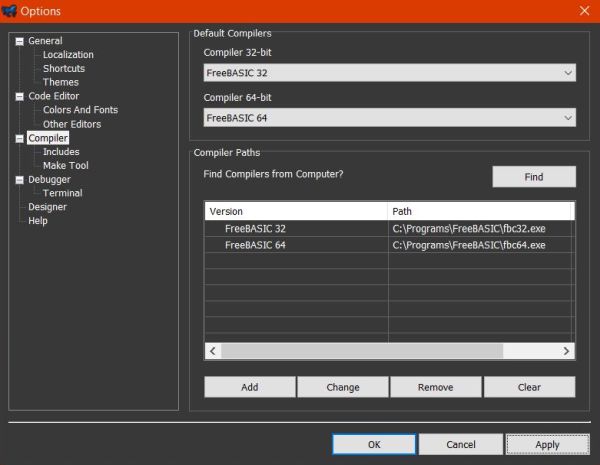Open the Localization settings page
600x465 pixels.
(x=68, y=55)
